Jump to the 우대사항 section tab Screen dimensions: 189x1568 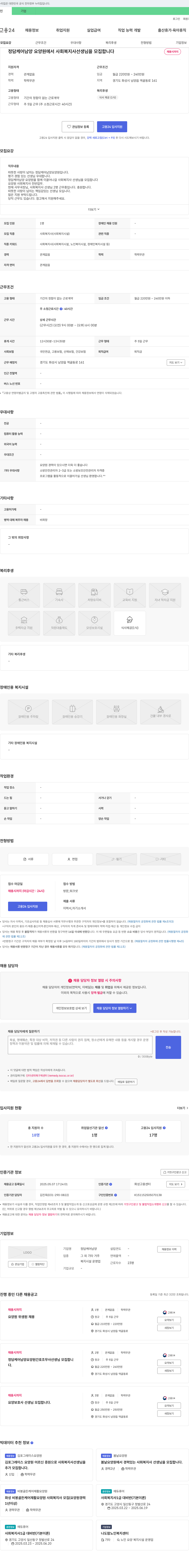coord(76,43)
